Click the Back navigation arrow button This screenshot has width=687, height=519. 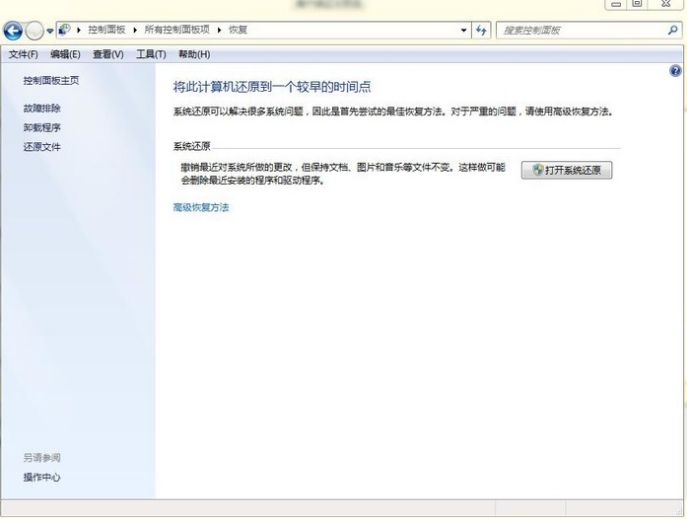[x=13, y=31]
